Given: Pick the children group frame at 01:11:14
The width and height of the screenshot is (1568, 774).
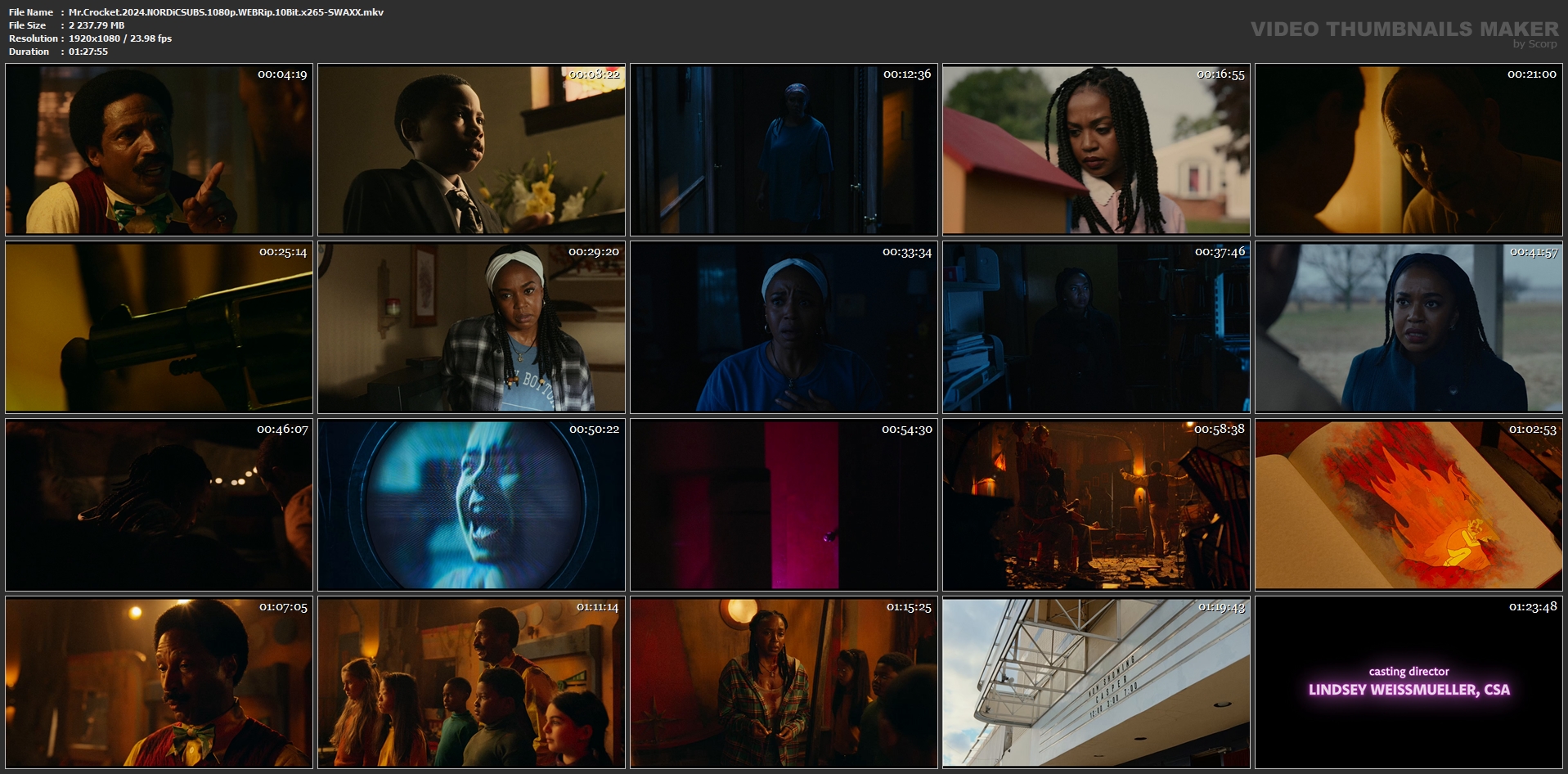Looking at the screenshot, I should pyautogui.click(x=471, y=682).
